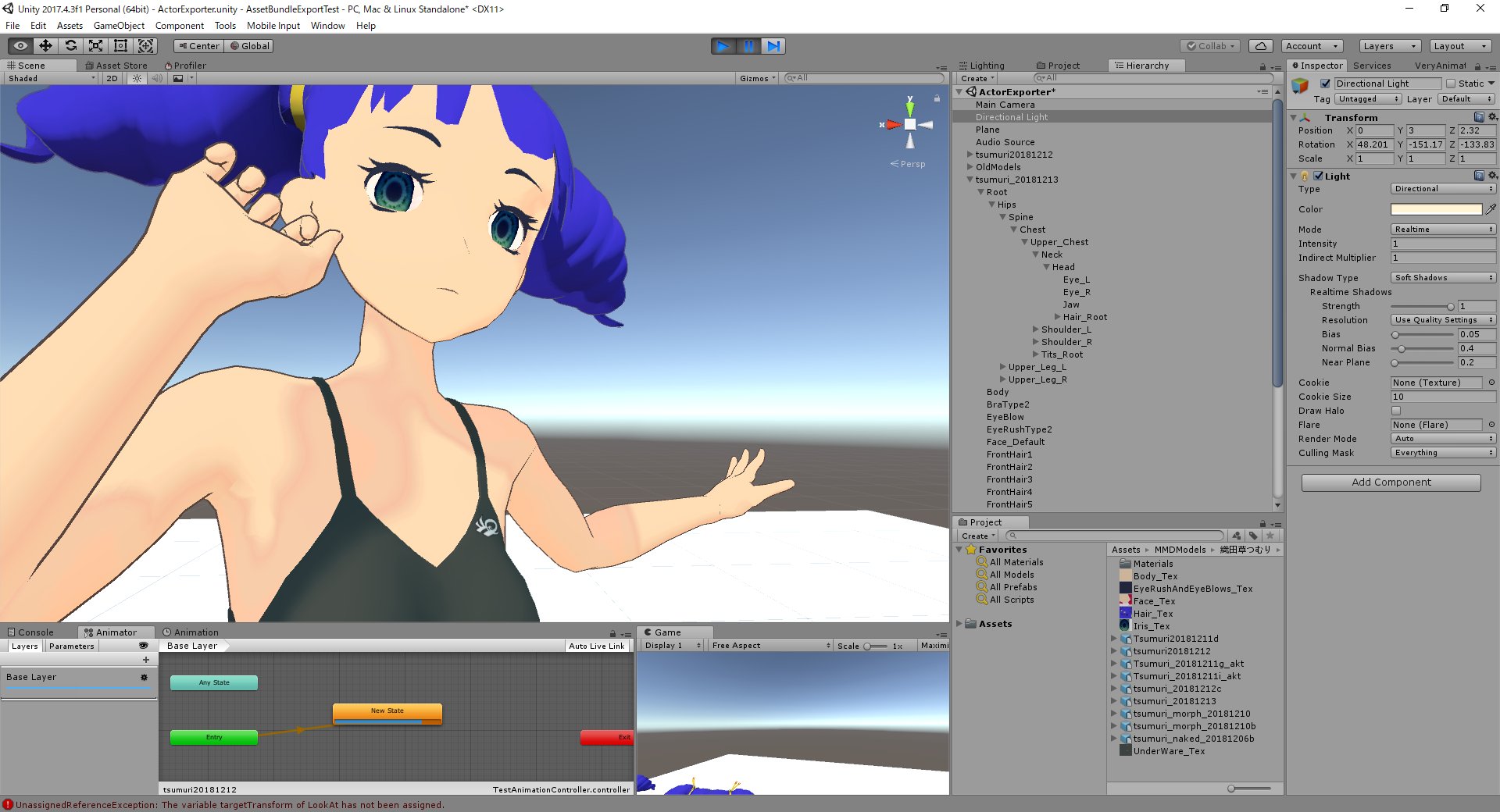1500x812 pixels.
Task: Switch to the Asset Store tab
Action: coord(116,66)
